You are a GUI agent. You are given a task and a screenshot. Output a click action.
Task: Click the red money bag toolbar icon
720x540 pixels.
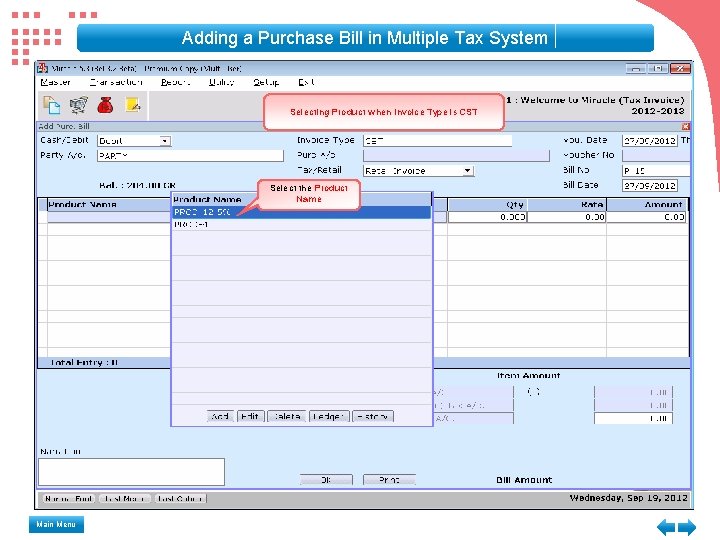pos(105,105)
